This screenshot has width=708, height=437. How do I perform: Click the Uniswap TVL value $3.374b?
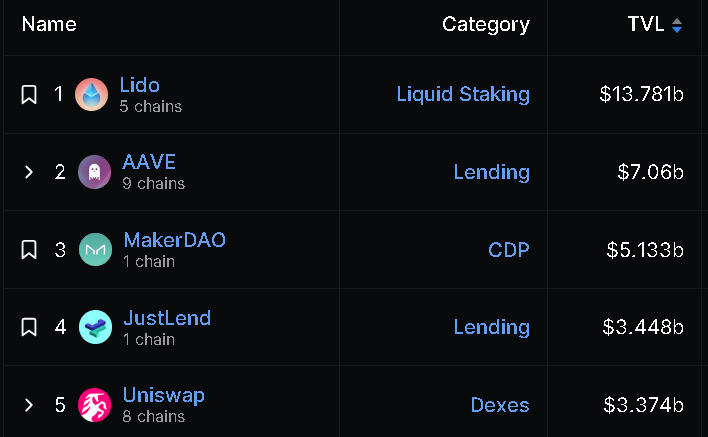pos(643,405)
